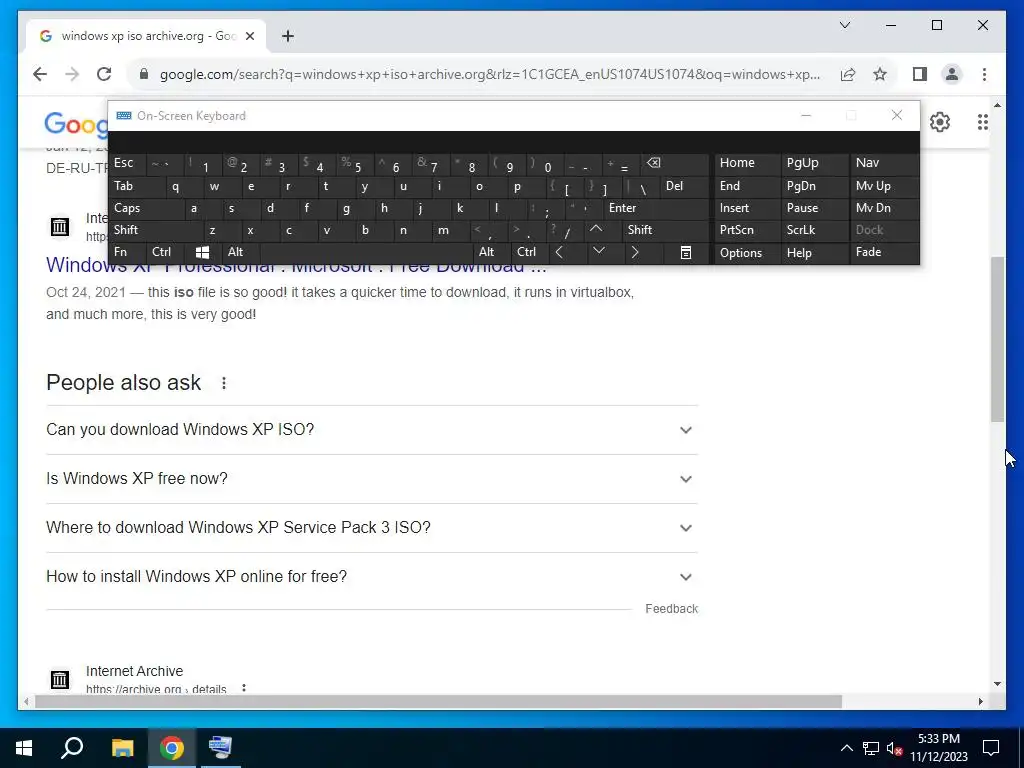The image size is (1024, 768).
Task: Toggle ScrLk key on keyboard
Action: coord(815,230)
